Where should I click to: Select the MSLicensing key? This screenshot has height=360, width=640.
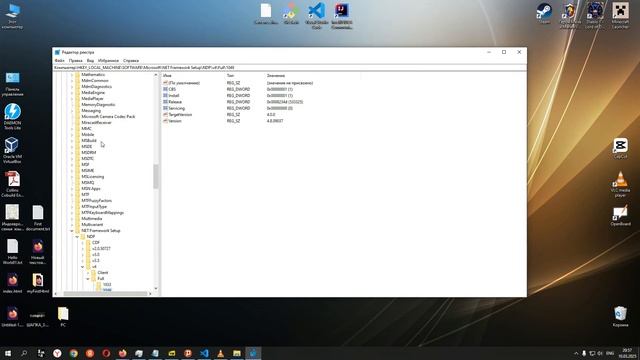pyautogui.click(x=93, y=176)
